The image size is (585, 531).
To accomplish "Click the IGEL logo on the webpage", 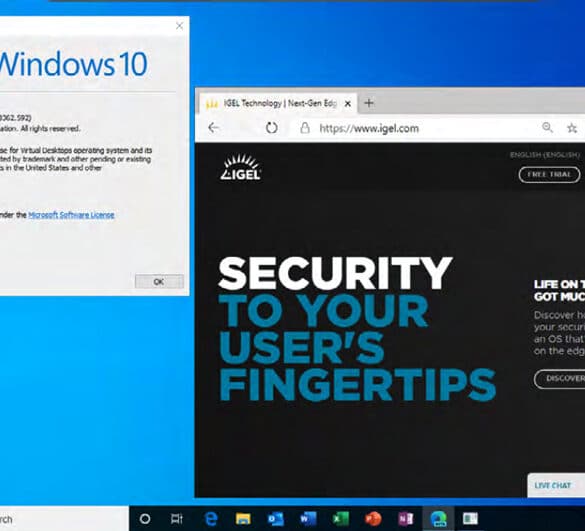I will (x=241, y=167).
